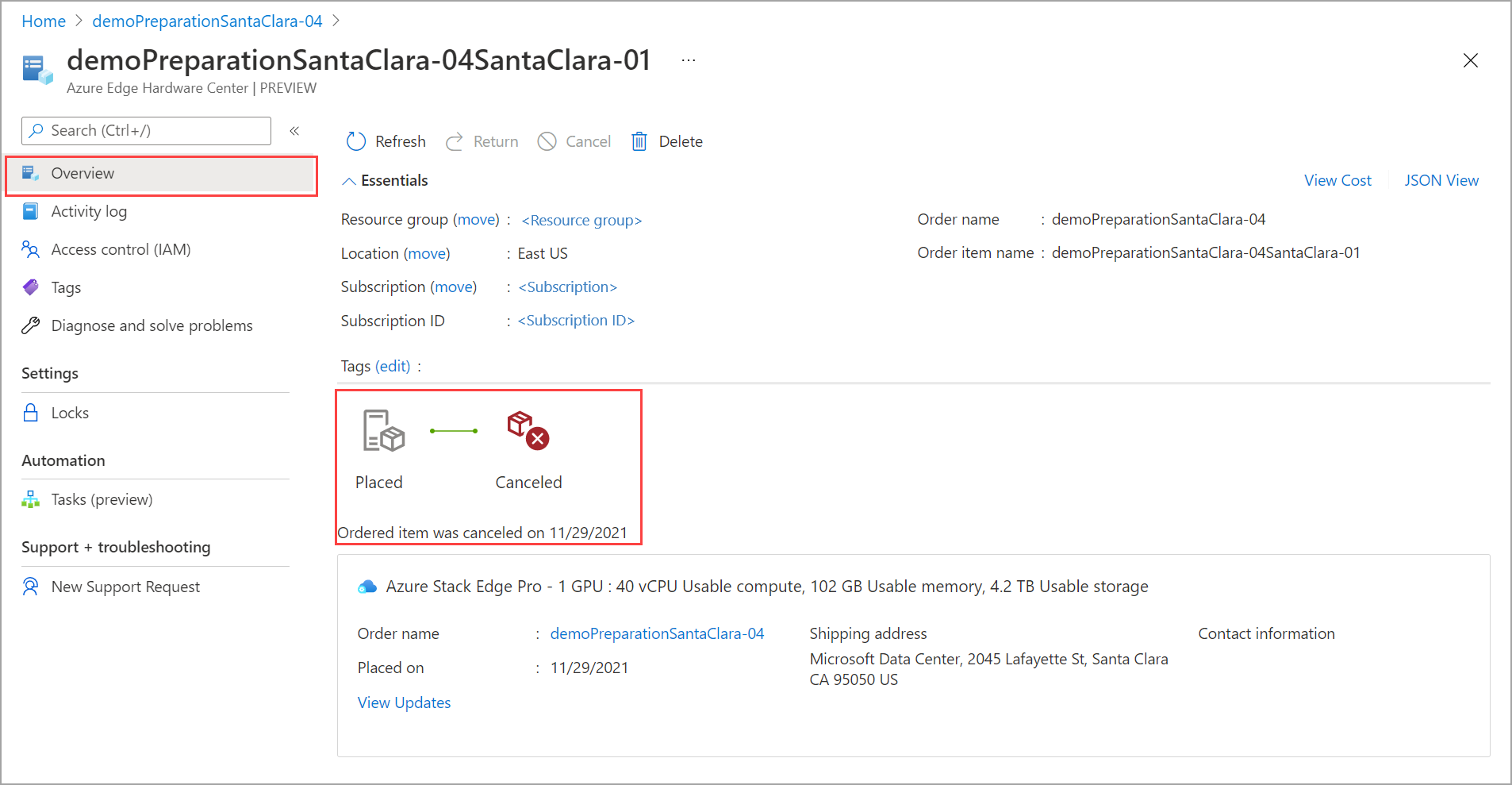Open New Support Request
Image resolution: width=1512 pixels, height=785 pixels.
click(x=125, y=587)
